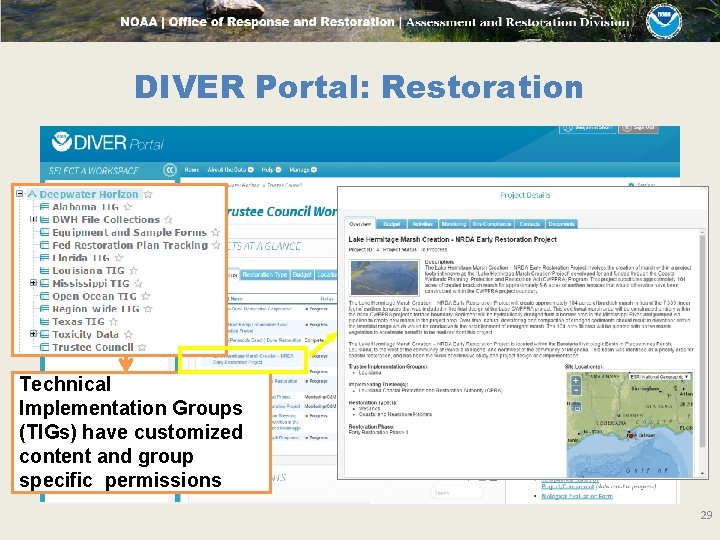Click the Project Details vertical scrollbar
Screen dimensions: 720x540
point(702,340)
